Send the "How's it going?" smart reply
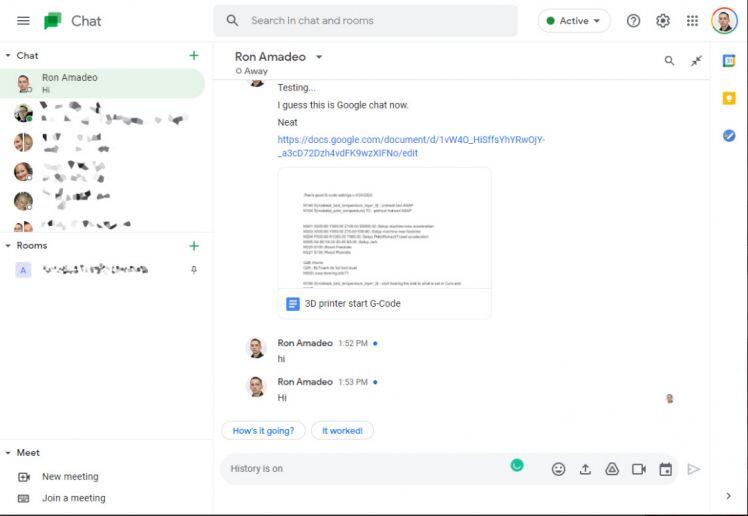The width and height of the screenshot is (748, 516). pyautogui.click(x=263, y=431)
